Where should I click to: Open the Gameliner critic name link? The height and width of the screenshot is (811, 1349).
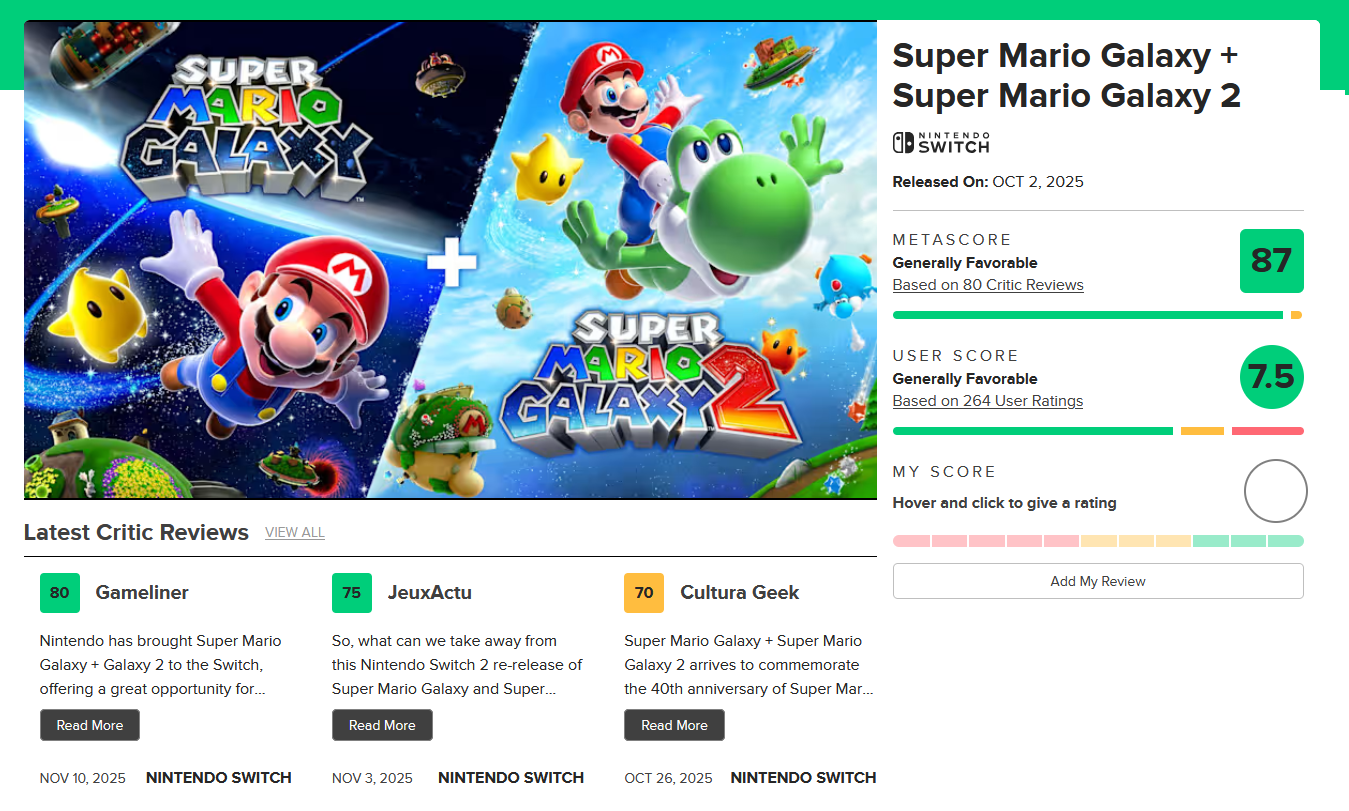pos(142,593)
